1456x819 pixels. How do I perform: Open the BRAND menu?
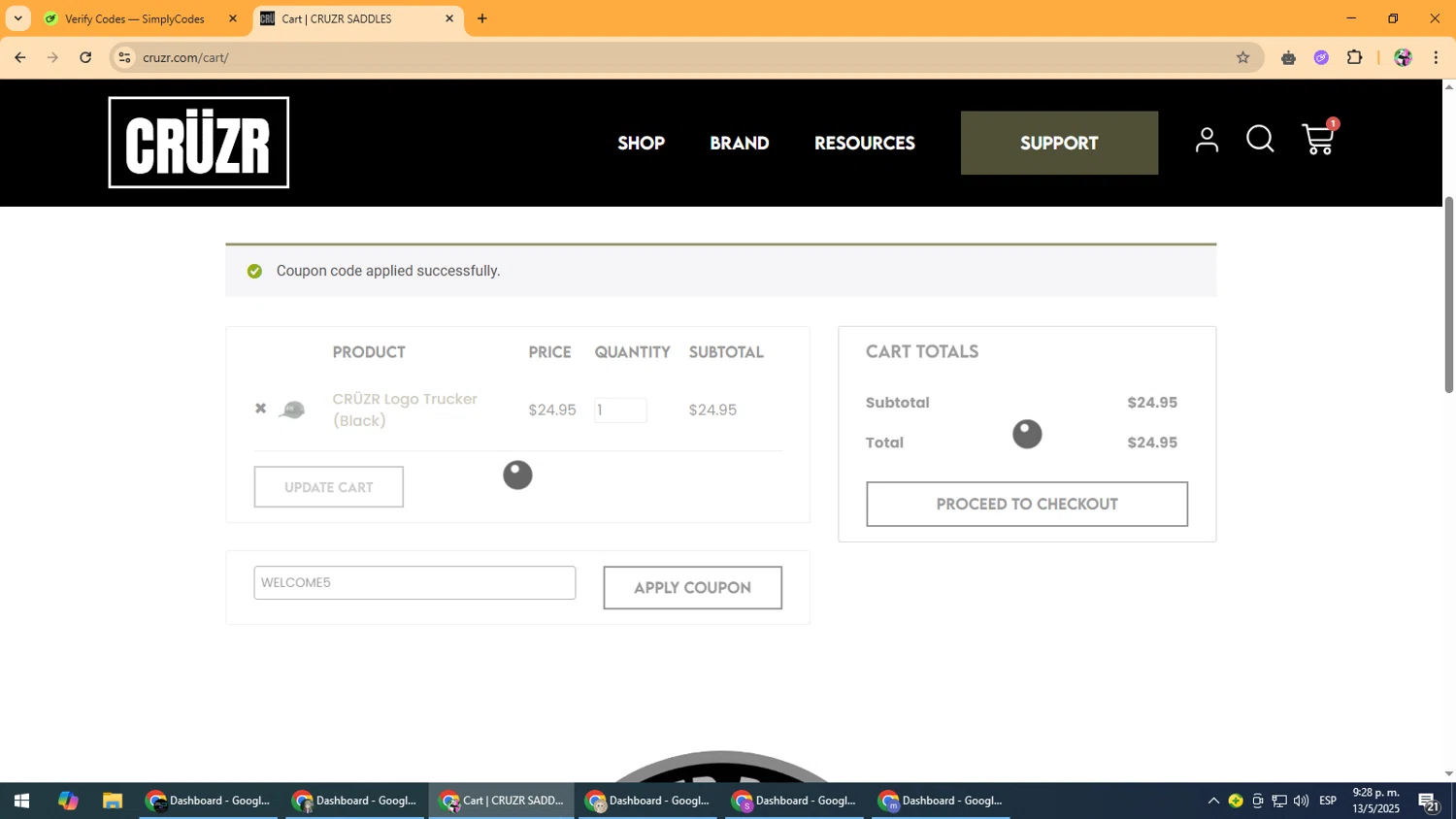[x=740, y=143]
